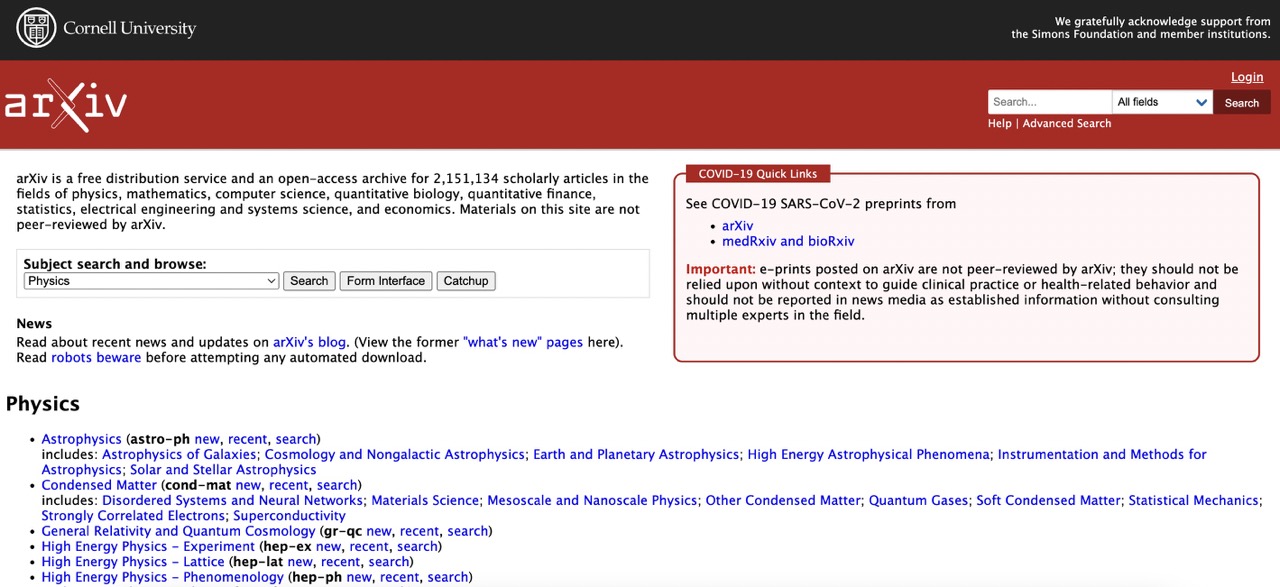
Task: Open the astro-ph recent link
Action: [x=247, y=439]
